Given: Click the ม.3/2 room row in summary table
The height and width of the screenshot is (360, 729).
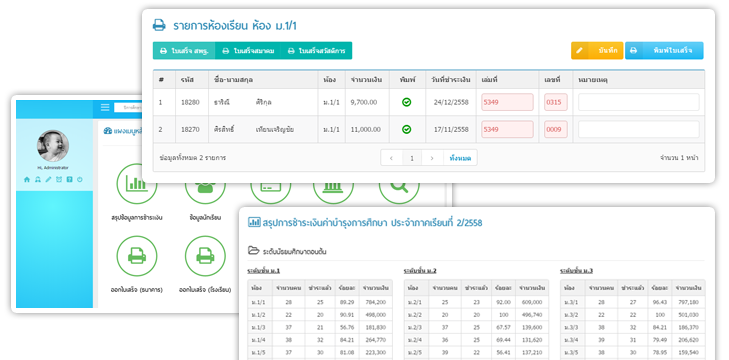Looking at the screenshot, I should (633, 314).
